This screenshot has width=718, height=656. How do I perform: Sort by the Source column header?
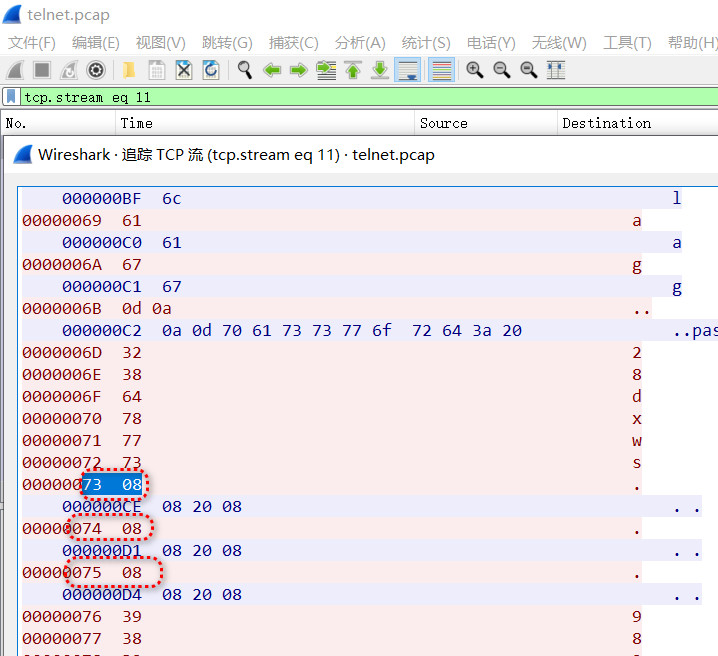click(x=485, y=123)
